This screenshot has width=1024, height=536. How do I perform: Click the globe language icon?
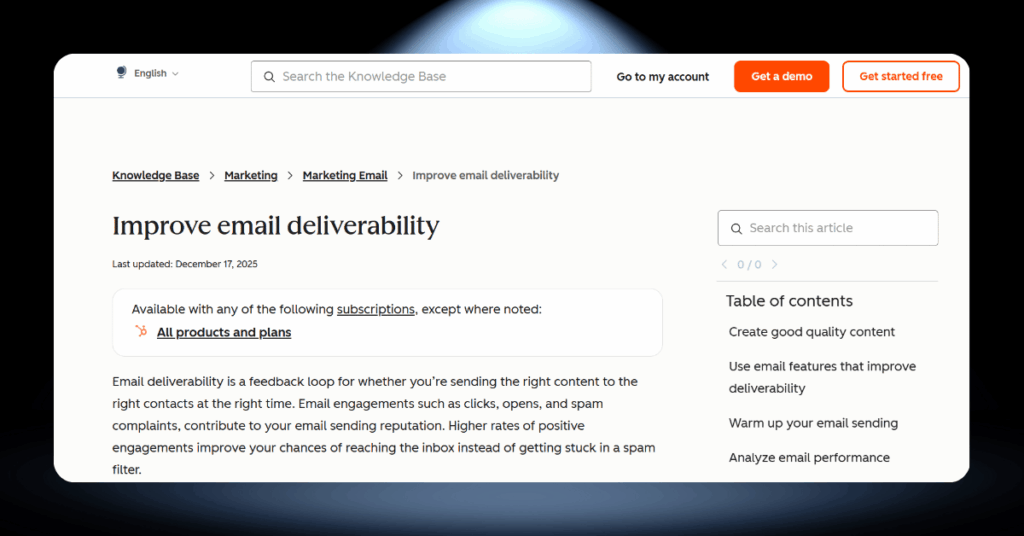coord(121,72)
